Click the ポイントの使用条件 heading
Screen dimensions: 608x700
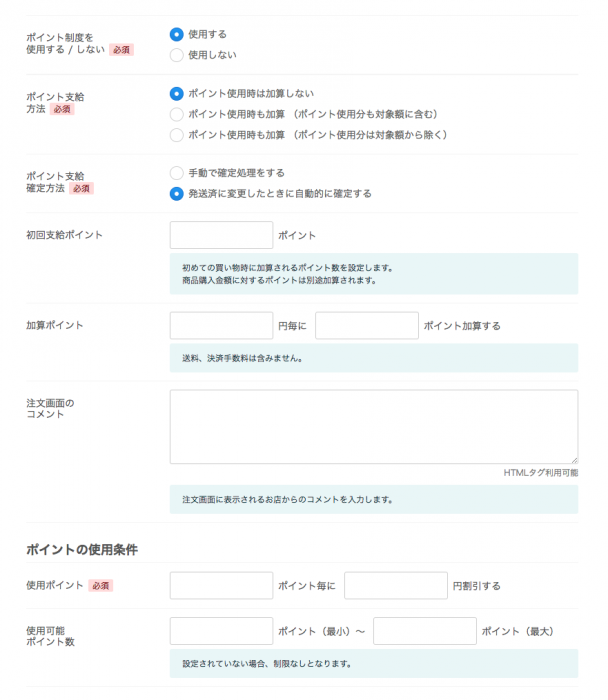(82, 550)
